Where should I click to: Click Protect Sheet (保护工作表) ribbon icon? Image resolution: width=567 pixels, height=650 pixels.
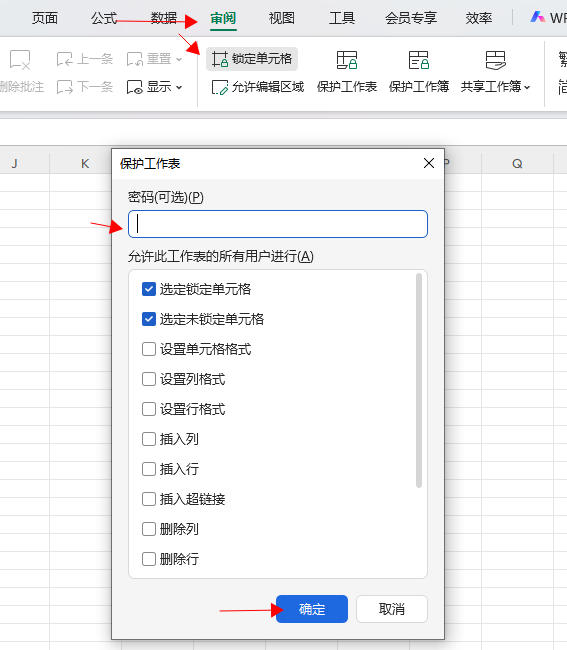coord(347,60)
